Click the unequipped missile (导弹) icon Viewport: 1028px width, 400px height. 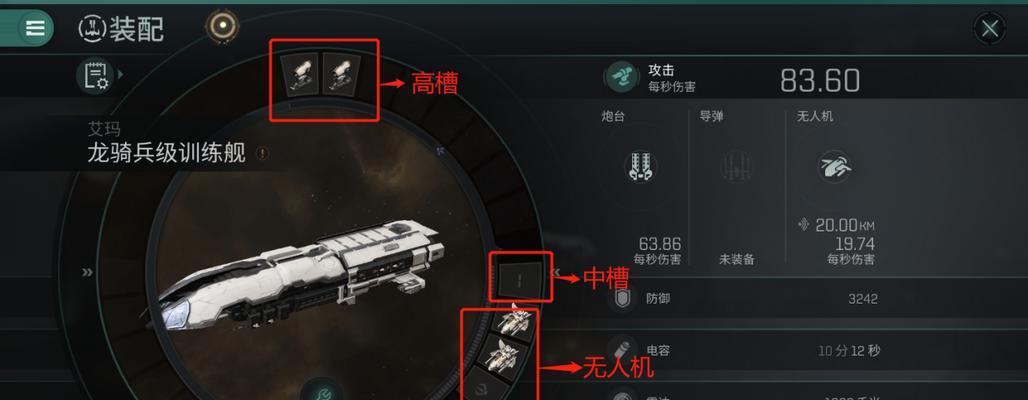pos(737,166)
